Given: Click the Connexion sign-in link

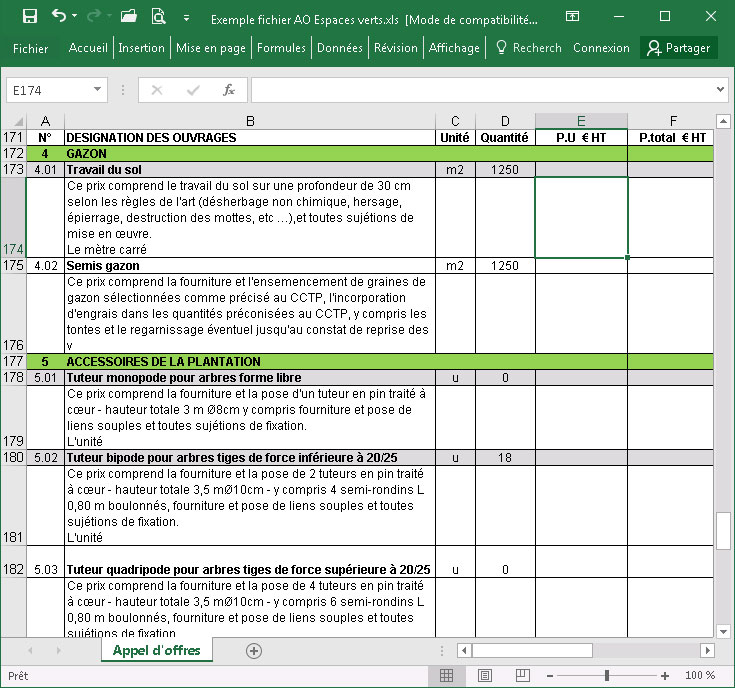Looking at the screenshot, I should [x=601, y=48].
